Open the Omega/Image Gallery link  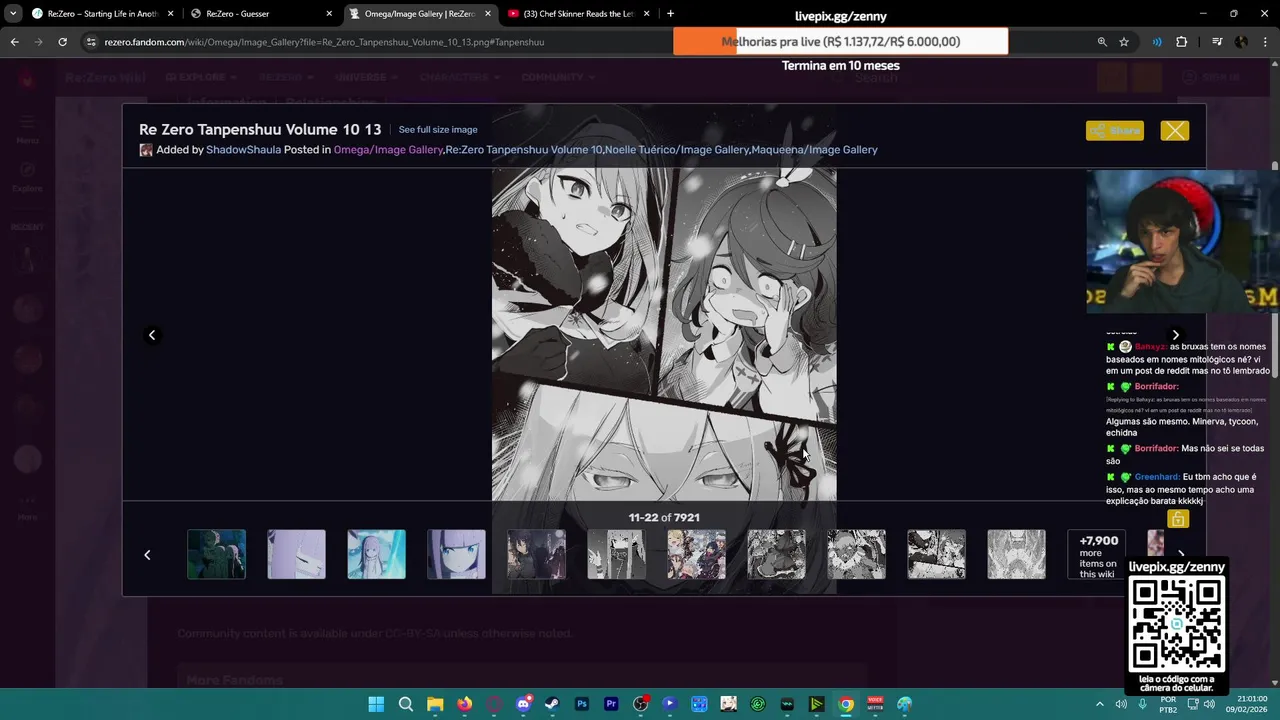[388, 150]
